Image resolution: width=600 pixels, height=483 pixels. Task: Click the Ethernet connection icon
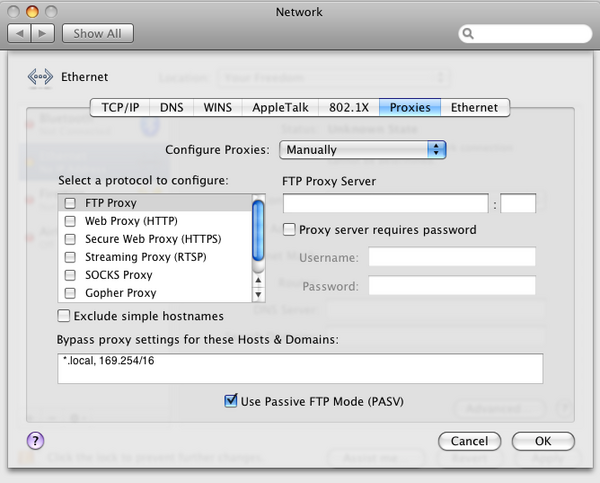click(40, 77)
